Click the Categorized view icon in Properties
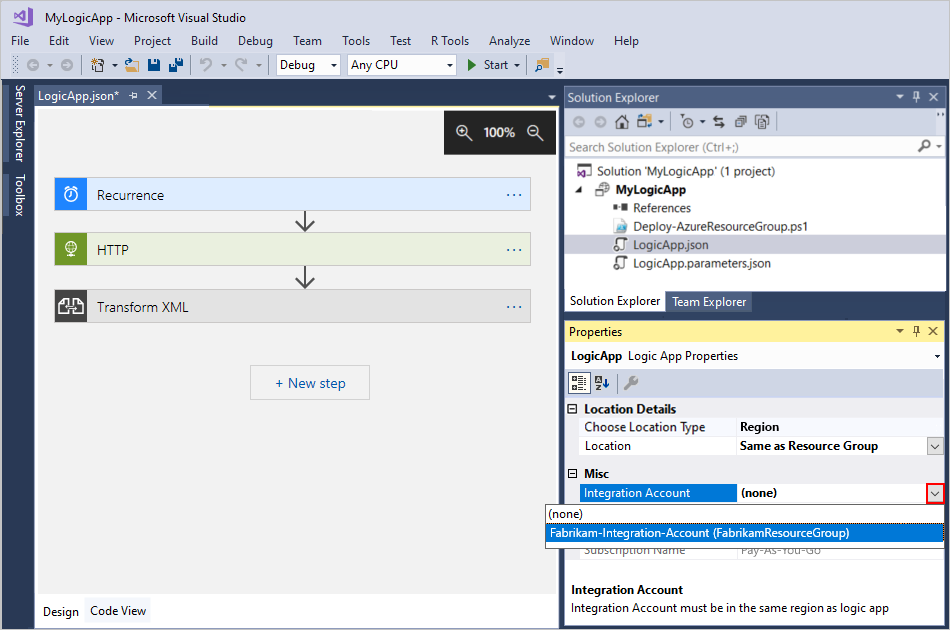950x630 pixels. click(x=579, y=383)
